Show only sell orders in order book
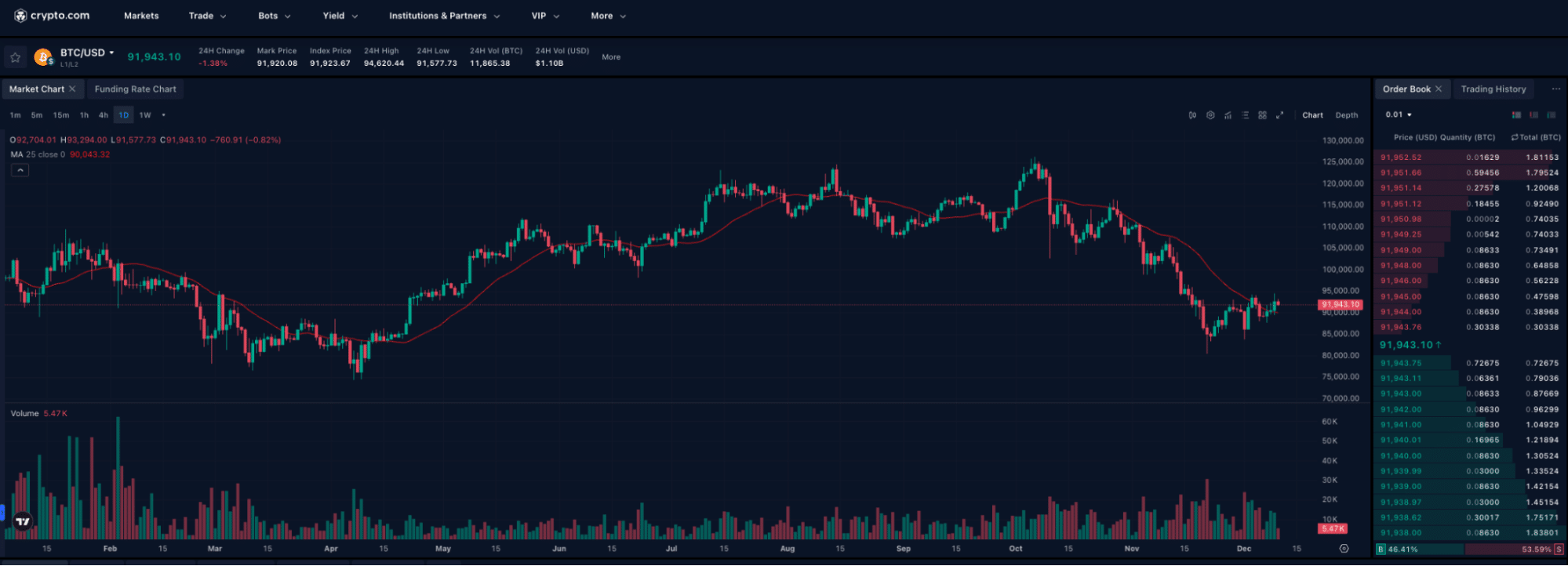 point(1533,115)
